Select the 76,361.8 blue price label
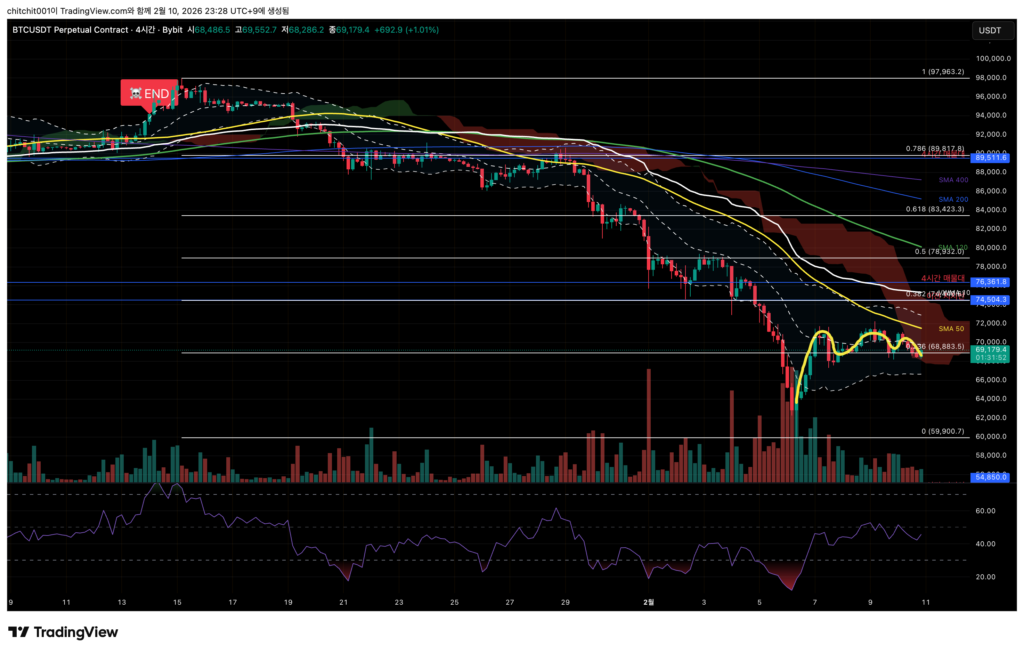 [x=989, y=283]
